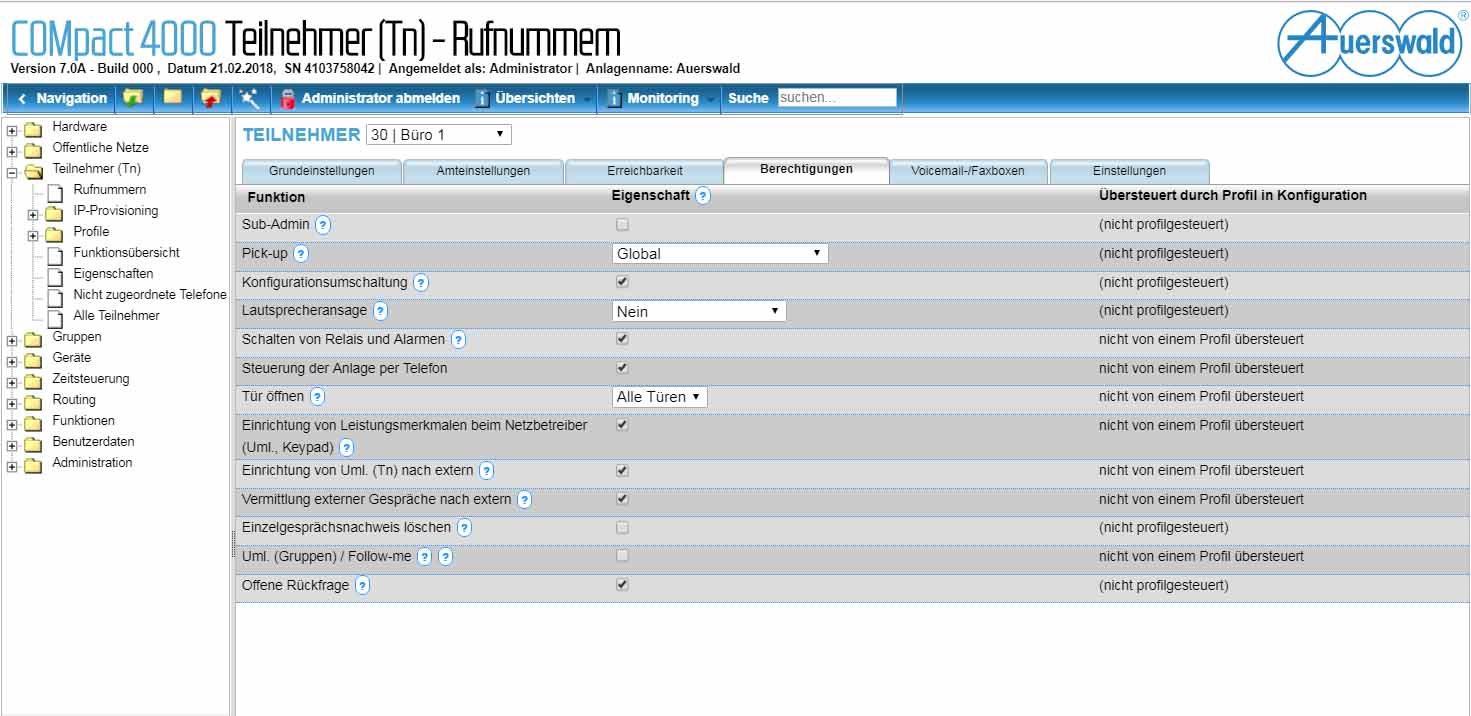Viewport: 1471px width, 716px height.
Task: Open the Übersichten menu
Action: coord(535,98)
